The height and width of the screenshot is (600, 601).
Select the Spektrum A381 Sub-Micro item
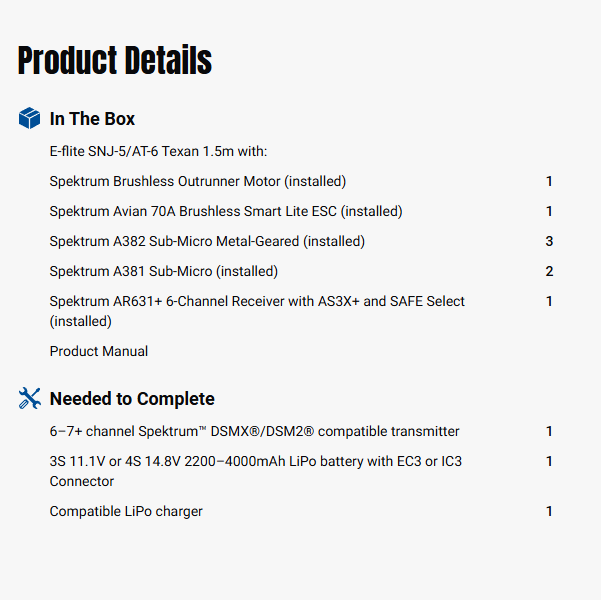coord(164,271)
